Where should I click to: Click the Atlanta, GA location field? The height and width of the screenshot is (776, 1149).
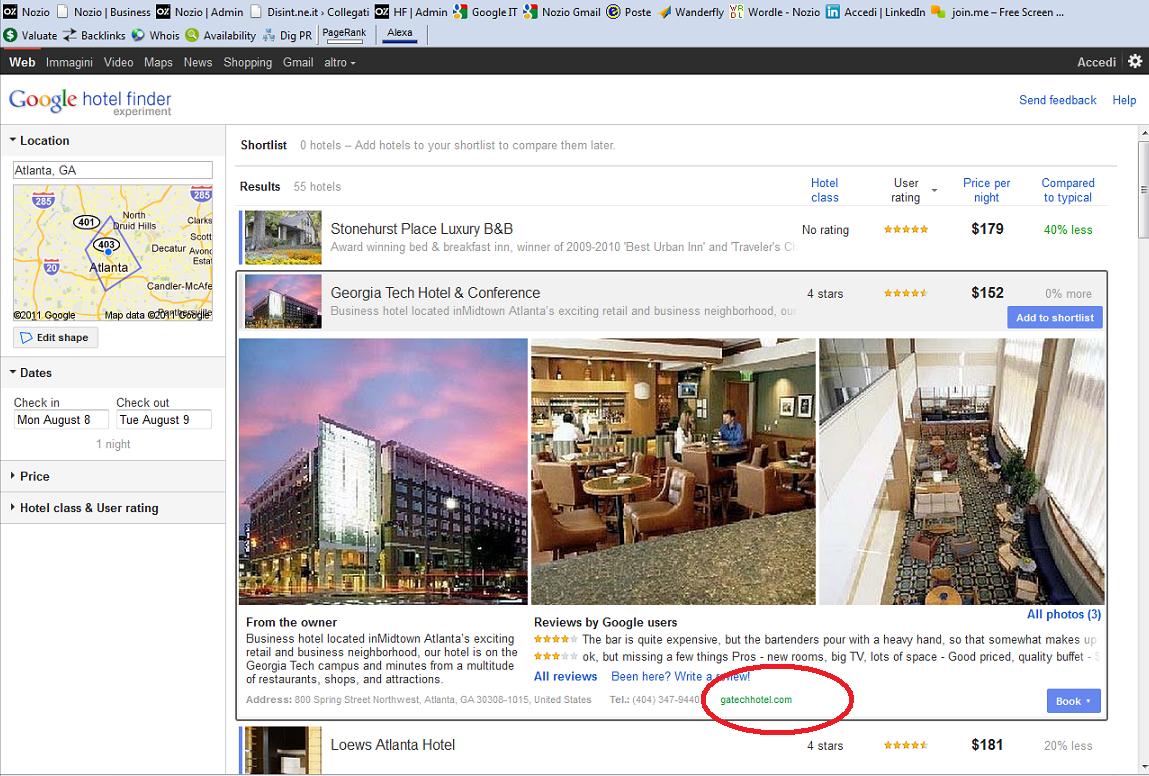[113, 170]
